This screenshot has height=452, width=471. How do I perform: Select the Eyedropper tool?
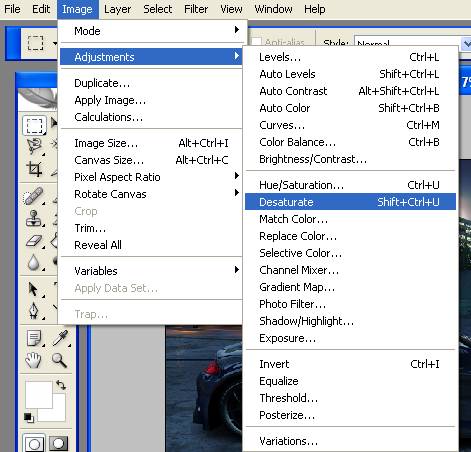click(x=60, y=338)
